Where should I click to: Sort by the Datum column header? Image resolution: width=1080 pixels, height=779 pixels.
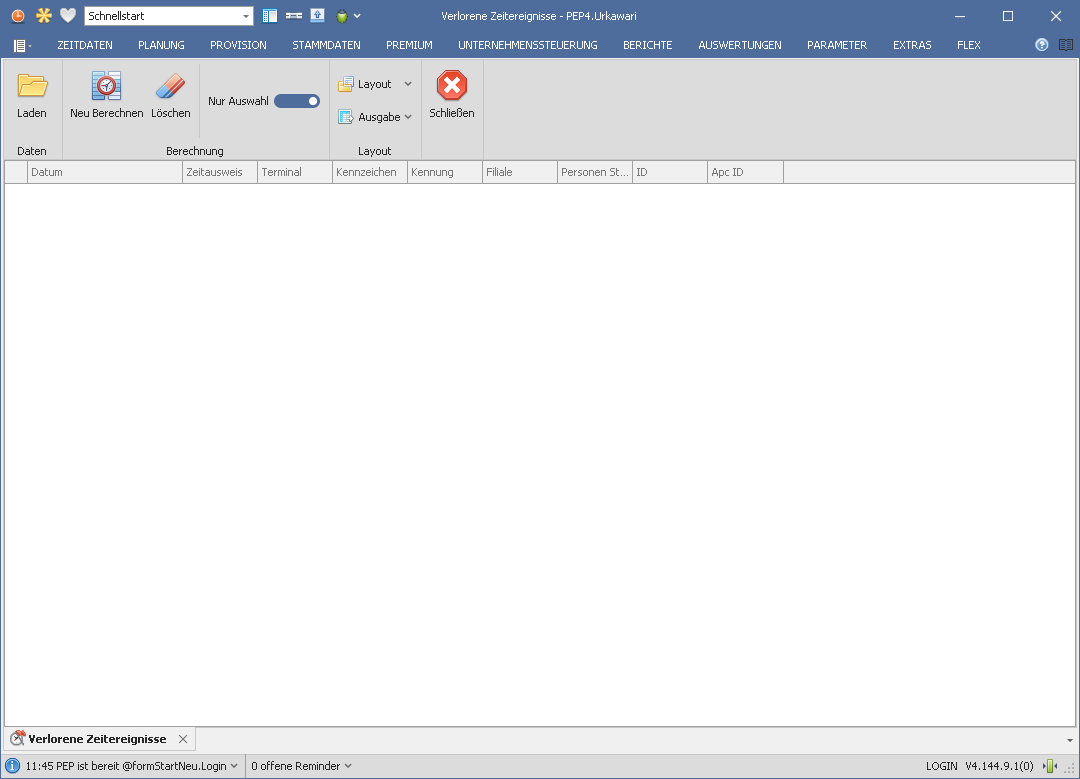click(x=104, y=172)
